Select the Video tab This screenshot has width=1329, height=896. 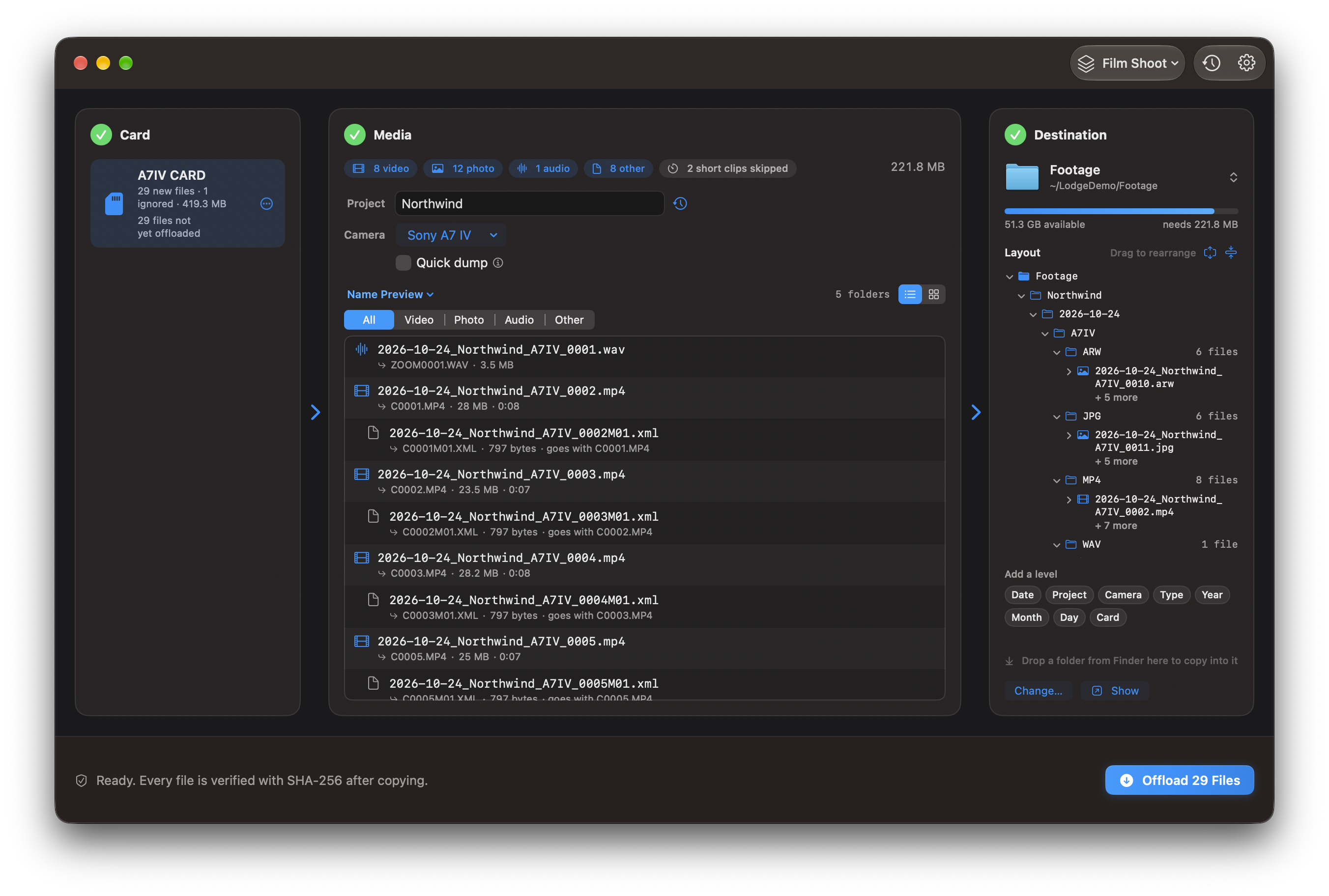[x=418, y=320]
